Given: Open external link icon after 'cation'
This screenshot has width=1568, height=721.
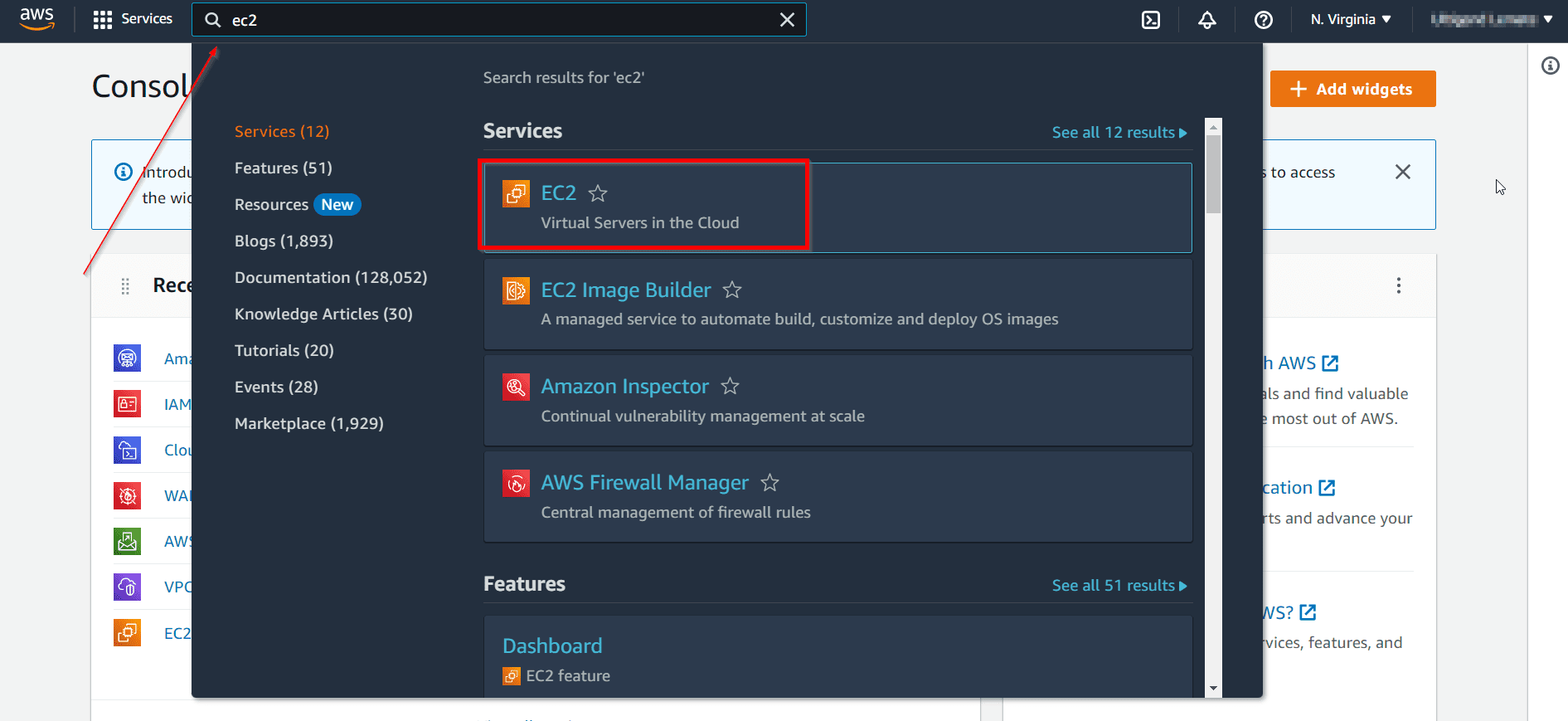Looking at the screenshot, I should pos(1327,488).
